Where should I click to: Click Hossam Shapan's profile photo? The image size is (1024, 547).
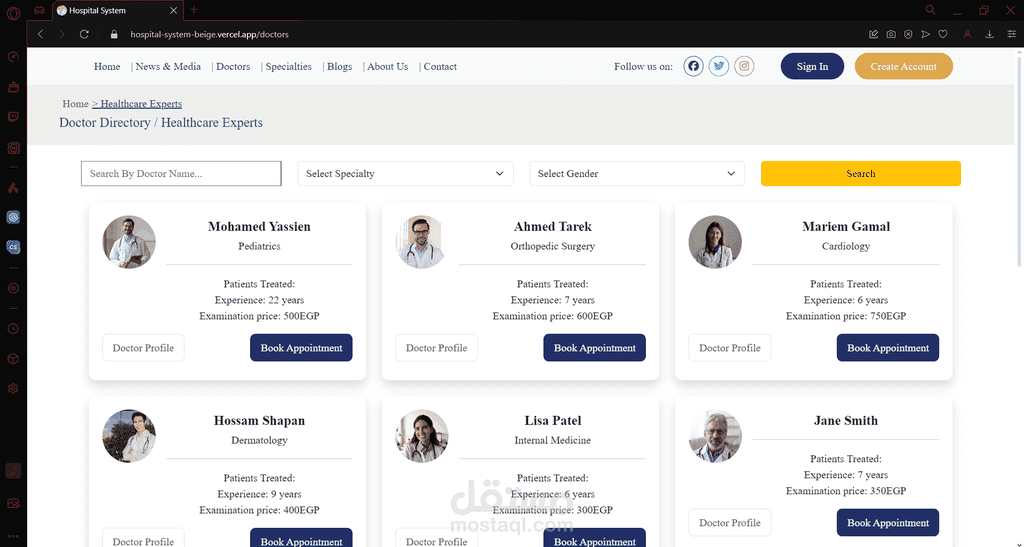point(129,436)
